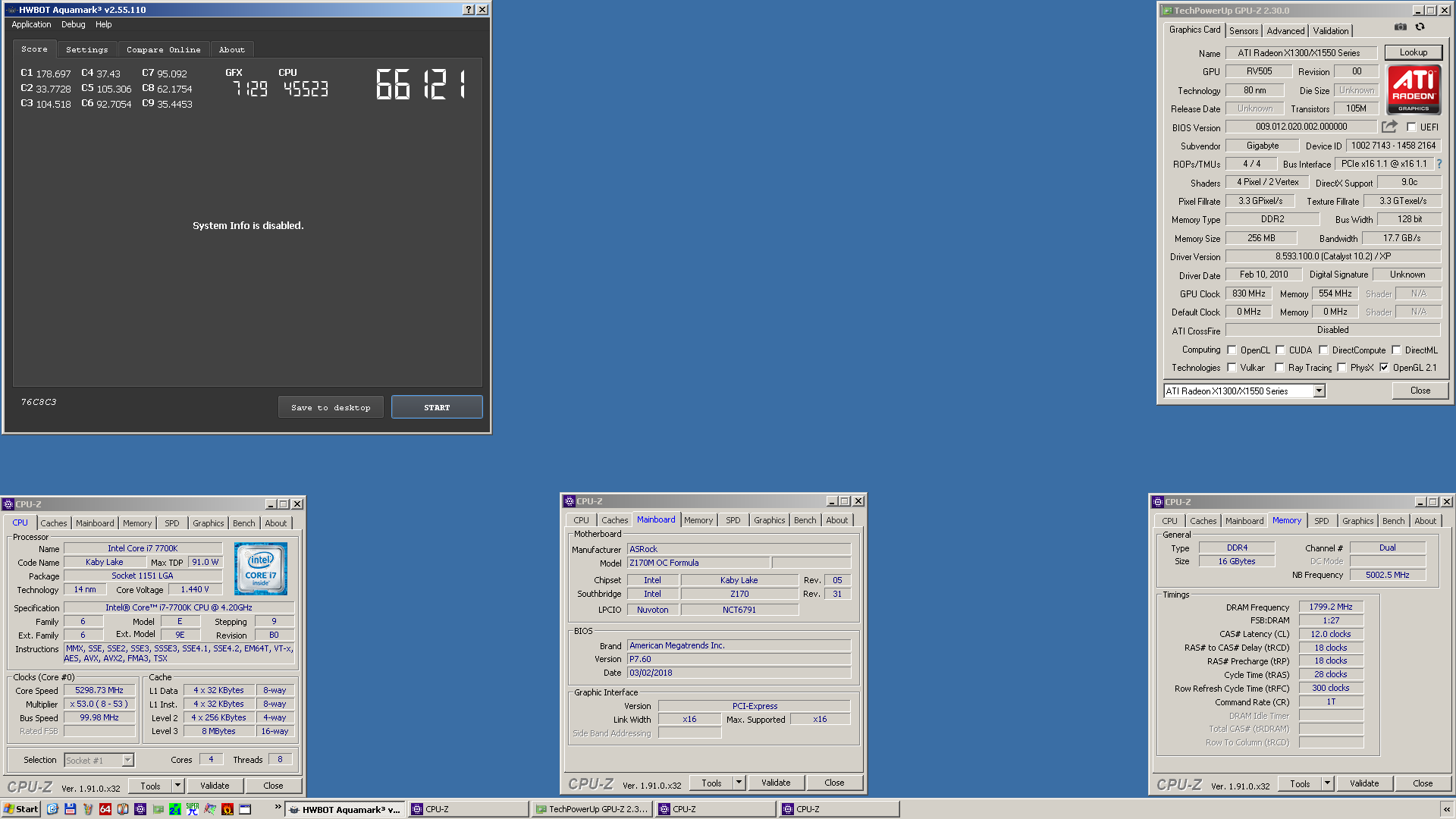Expand Tools arrow in CPU-Z Memory window
1456x819 pixels.
1327,783
